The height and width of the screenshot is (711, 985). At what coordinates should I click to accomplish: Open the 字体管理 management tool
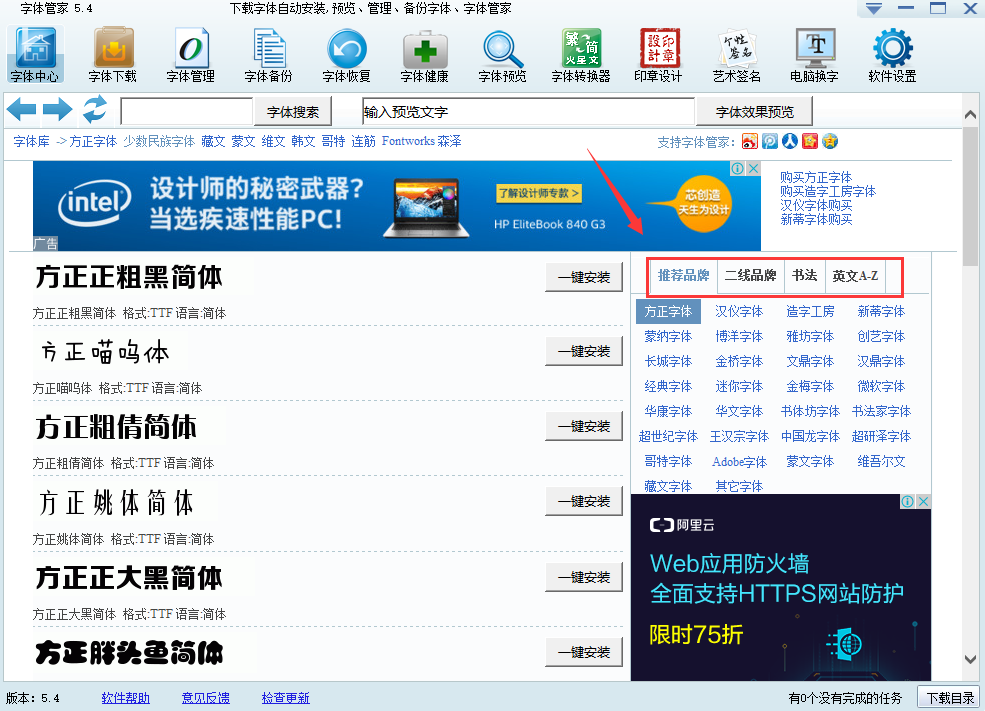pyautogui.click(x=190, y=50)
